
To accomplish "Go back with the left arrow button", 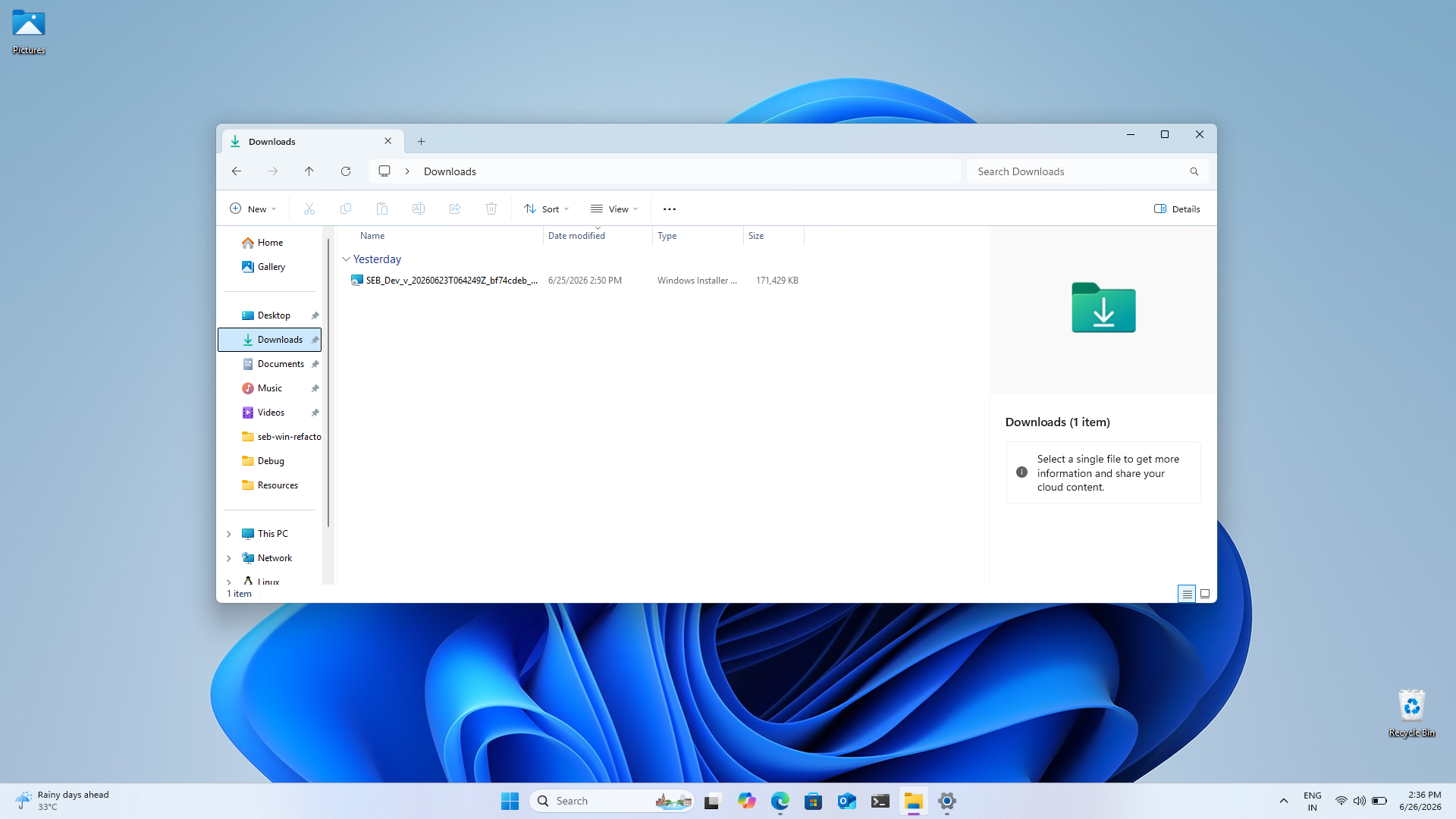I will pos(237,171).
